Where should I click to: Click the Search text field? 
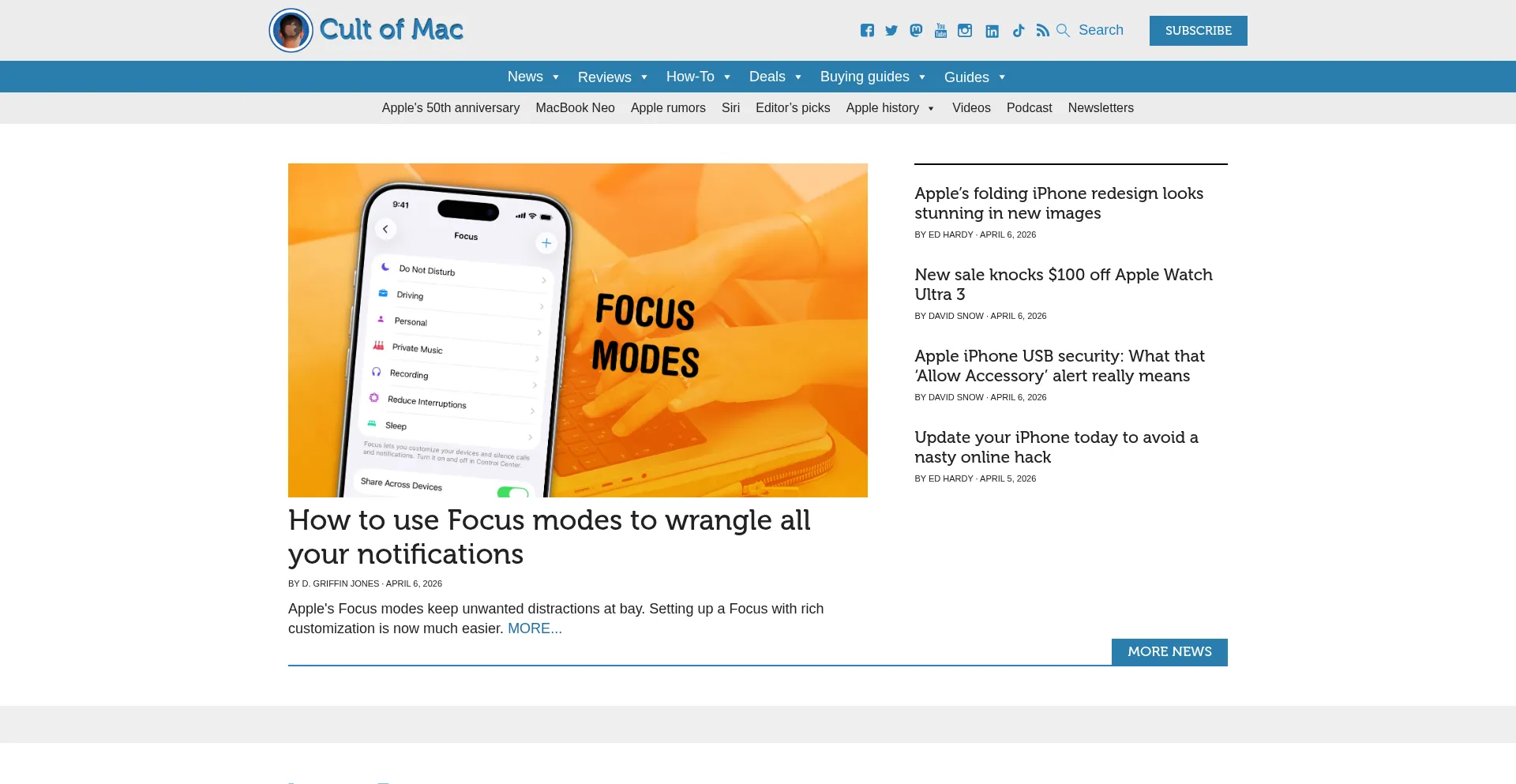[1101, 30]
